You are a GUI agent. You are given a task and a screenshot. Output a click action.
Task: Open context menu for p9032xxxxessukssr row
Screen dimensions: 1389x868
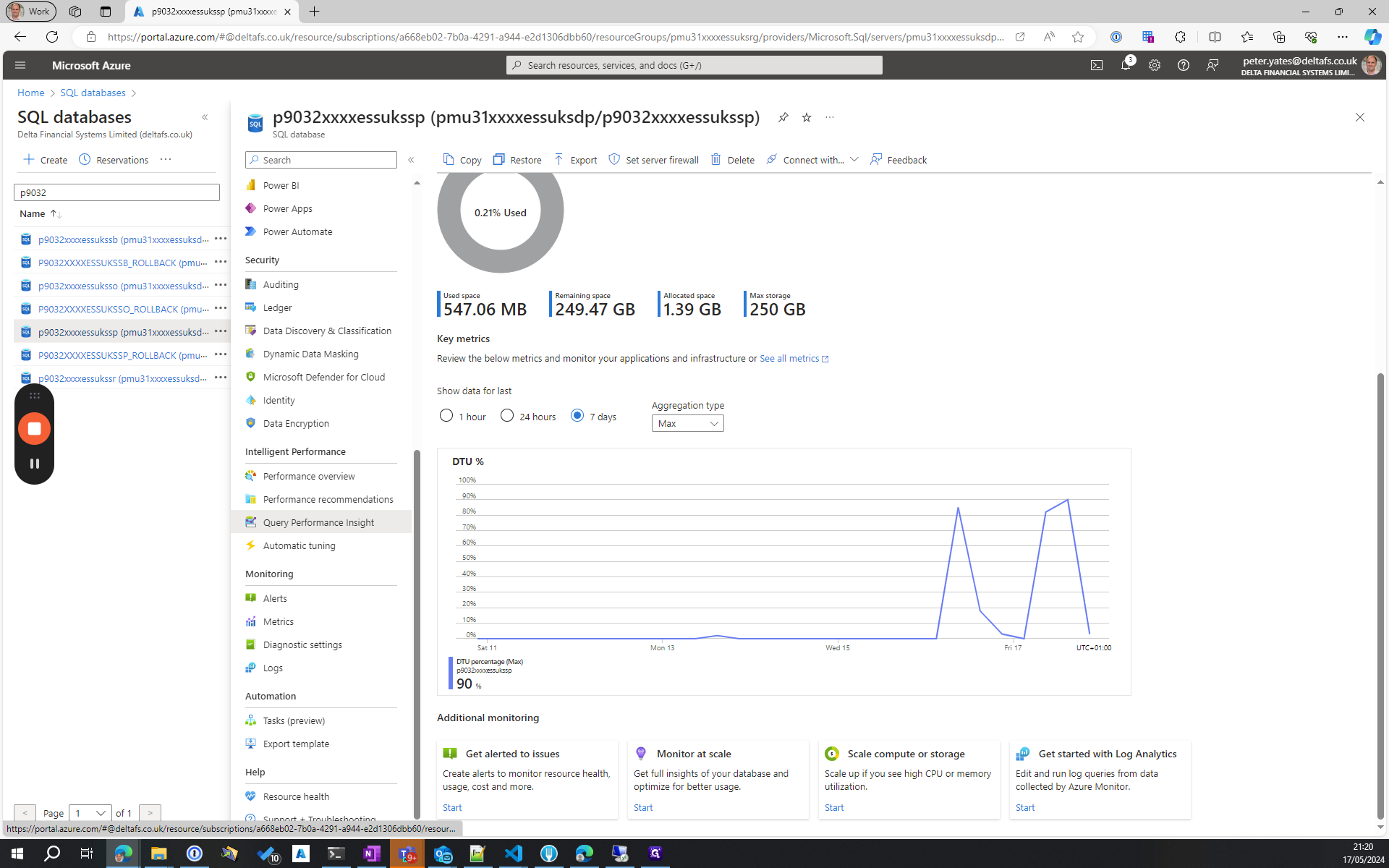click(221, 378)
